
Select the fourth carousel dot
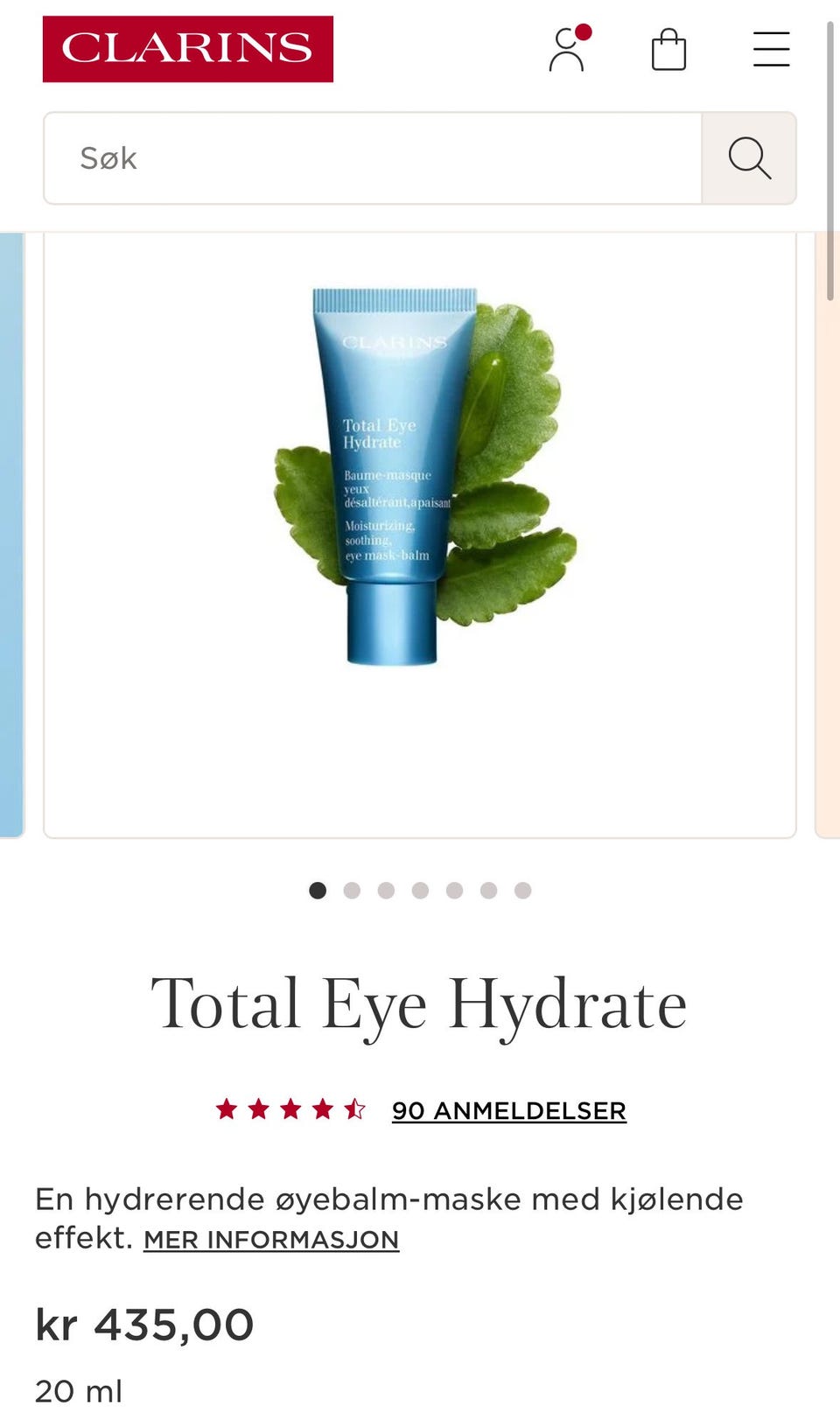tap(420, 890)
